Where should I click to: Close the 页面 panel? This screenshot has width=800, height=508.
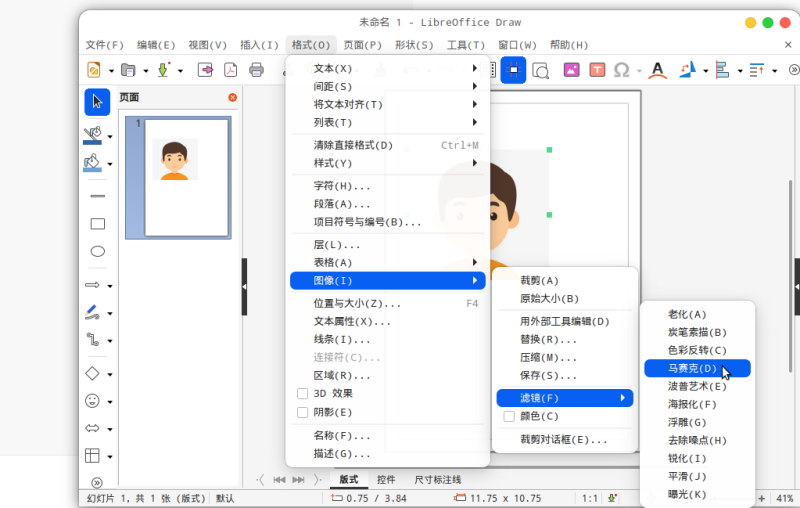[x=233, y=97]
